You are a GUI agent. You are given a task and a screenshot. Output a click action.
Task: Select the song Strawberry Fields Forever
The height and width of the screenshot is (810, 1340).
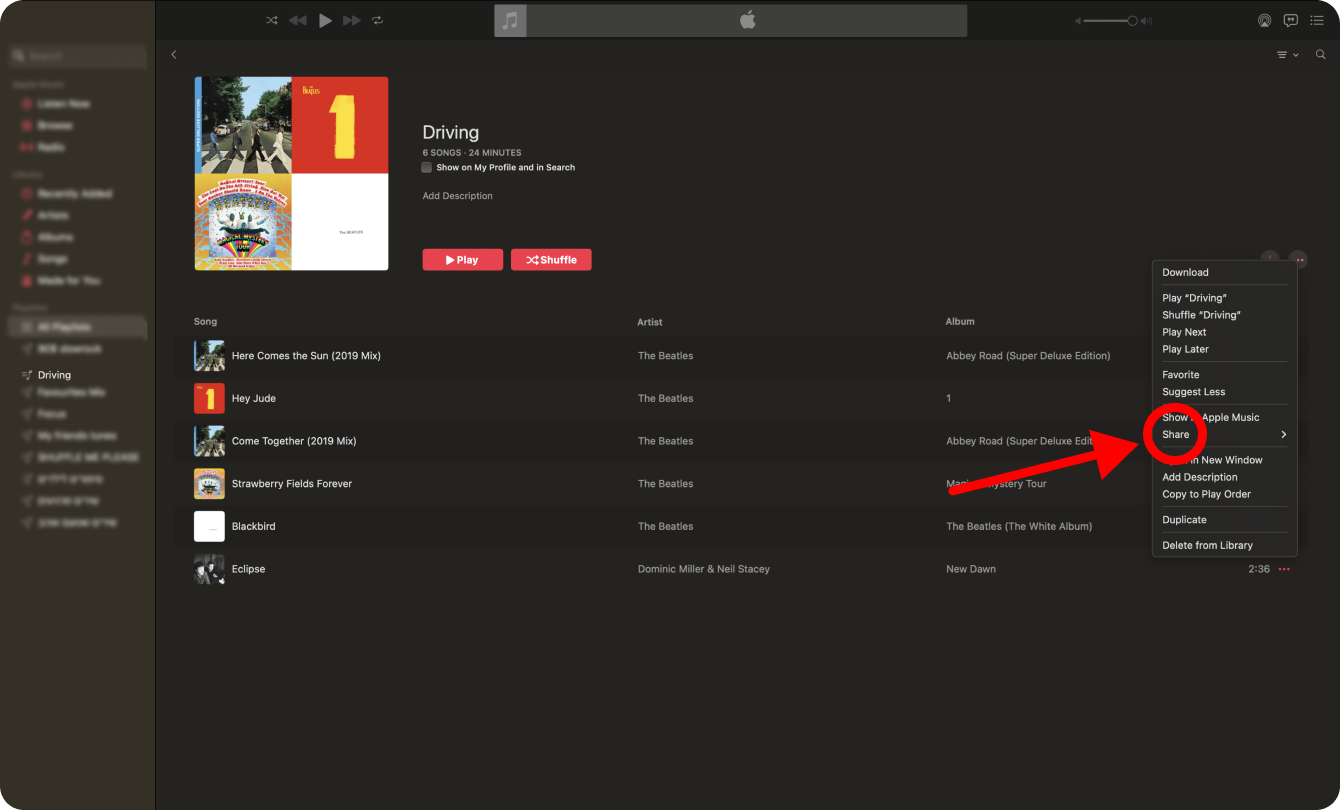click(292, 484)
